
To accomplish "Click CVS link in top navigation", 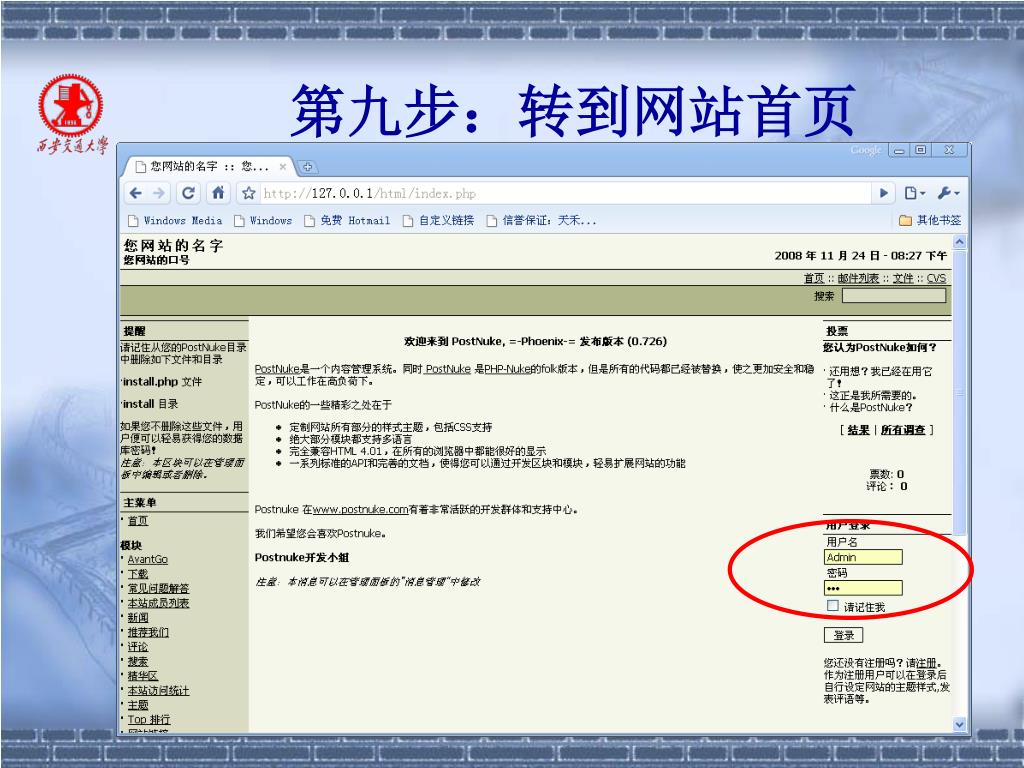I will pyautogui.click(x=936, y=278).
